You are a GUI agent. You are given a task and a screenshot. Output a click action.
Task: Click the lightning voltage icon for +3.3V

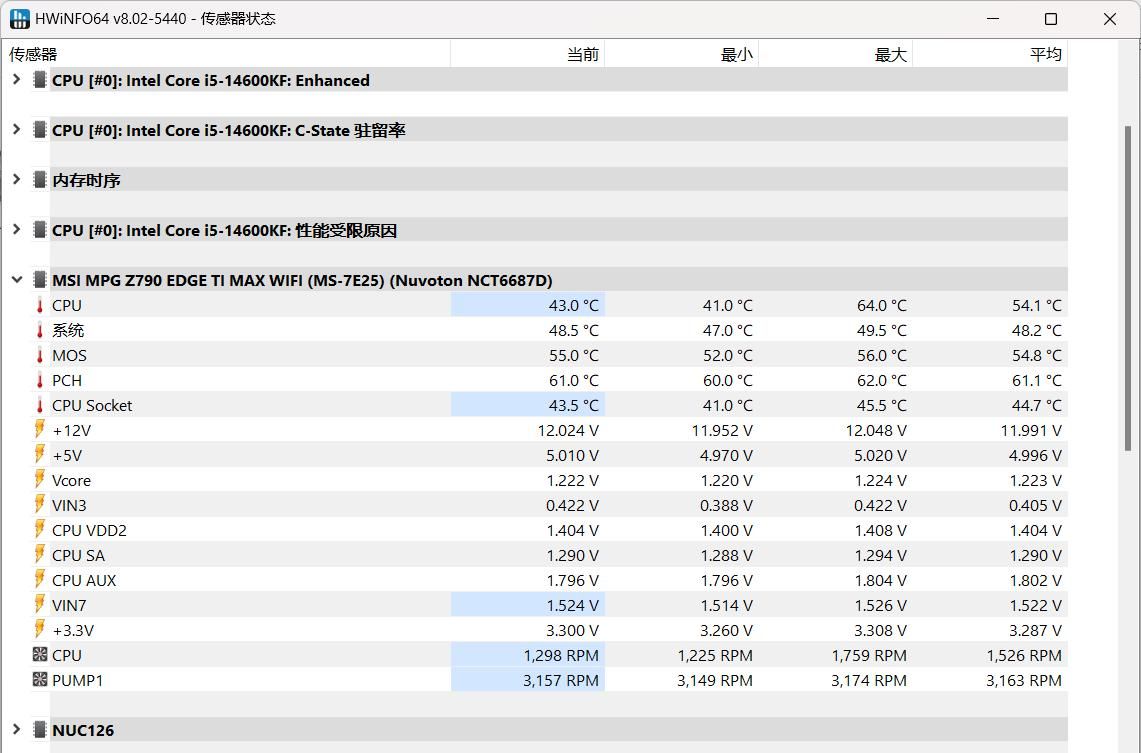tap(40, 629)
